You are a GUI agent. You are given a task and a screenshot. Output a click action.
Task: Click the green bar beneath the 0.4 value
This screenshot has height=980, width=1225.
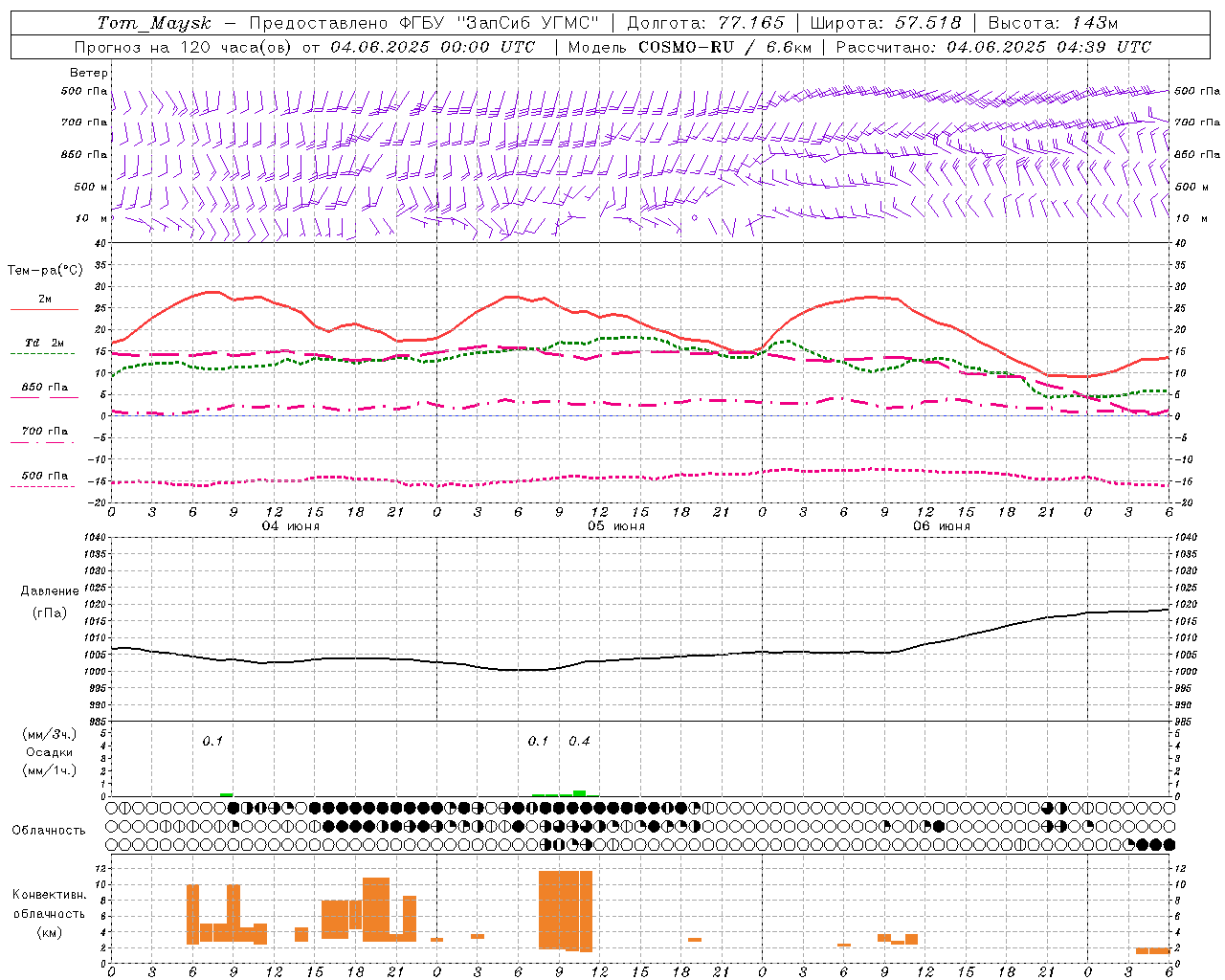click(x=579, y=792)
